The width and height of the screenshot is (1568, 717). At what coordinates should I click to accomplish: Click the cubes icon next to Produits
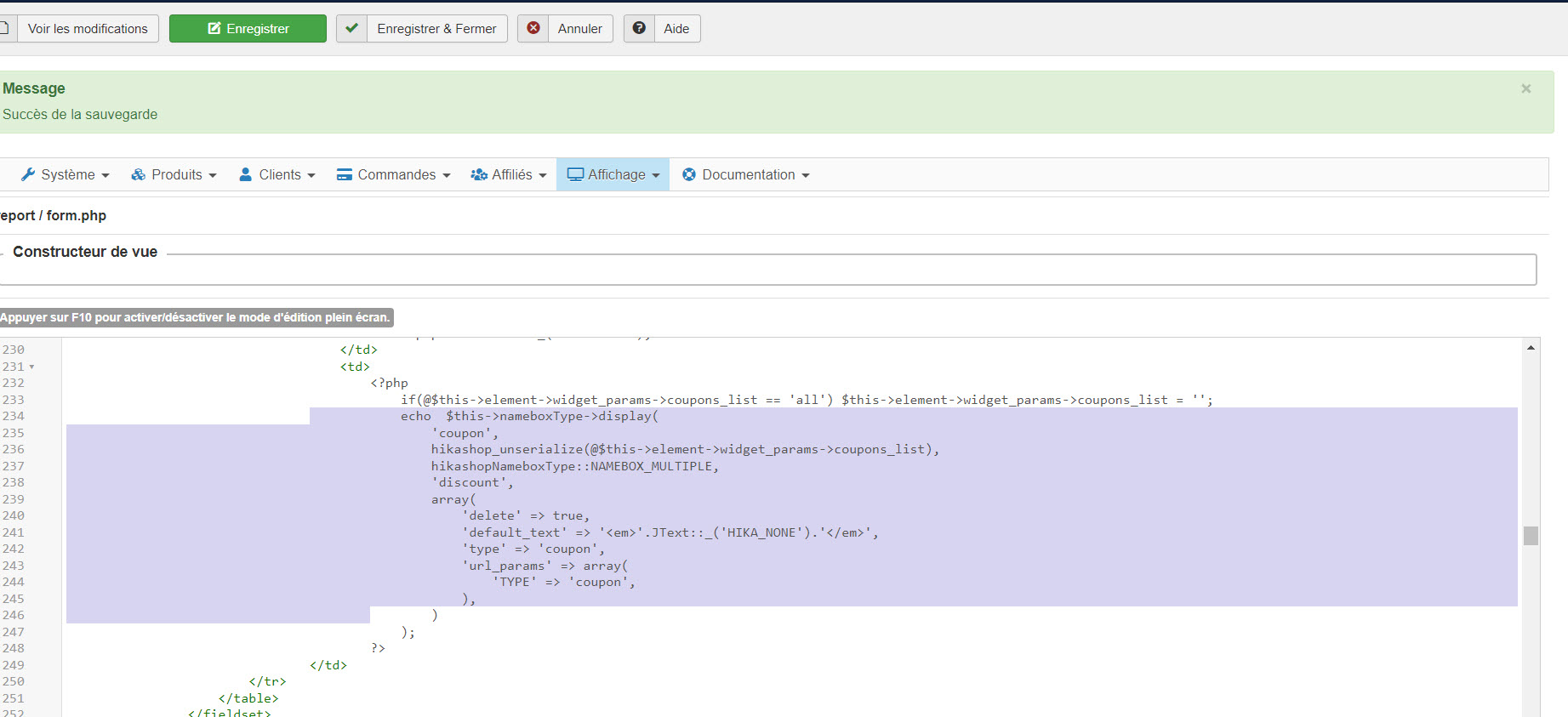(138, 174)
